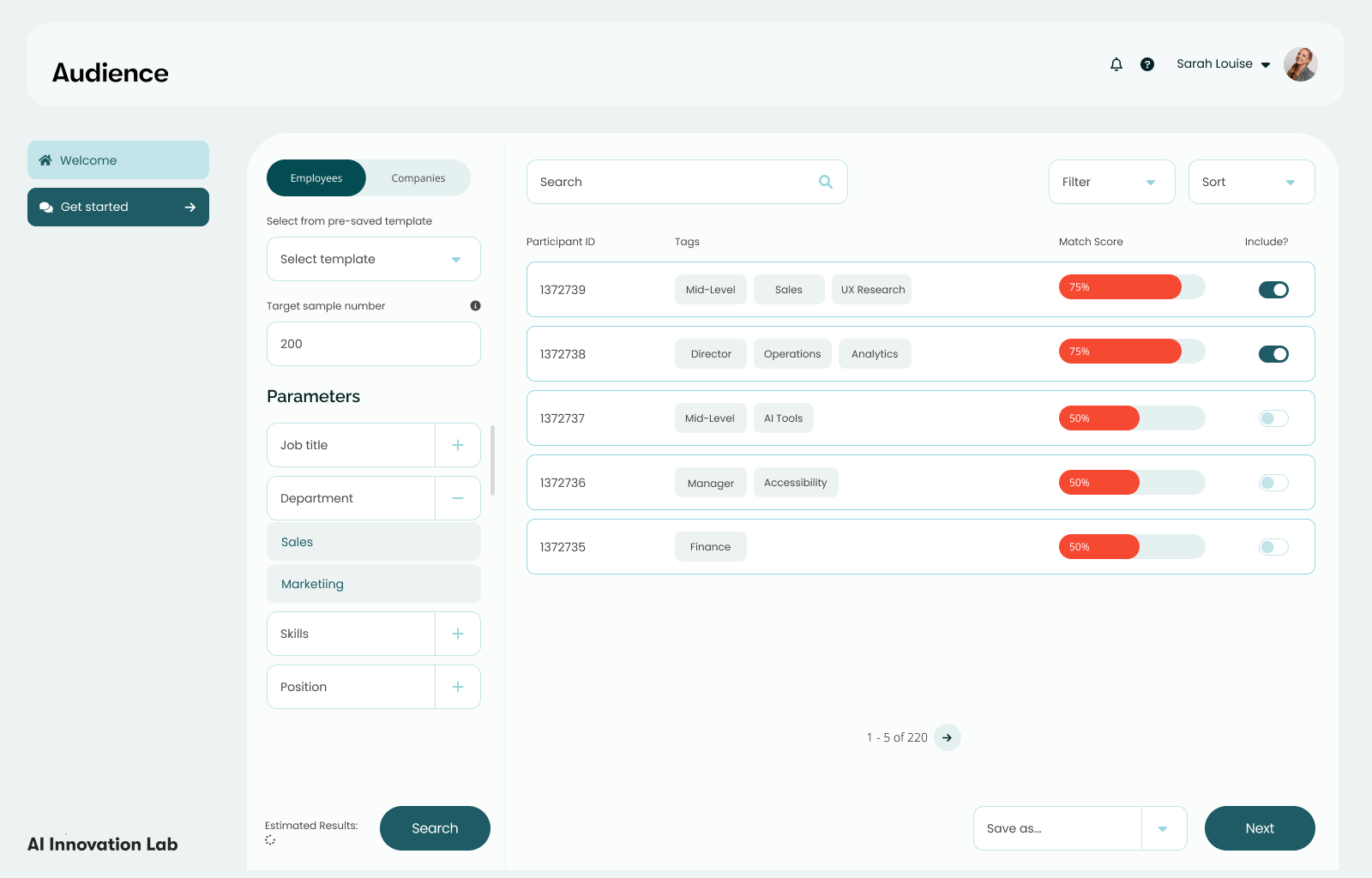
Task: Click the notification bell icon
Action: click(1116, 63)
